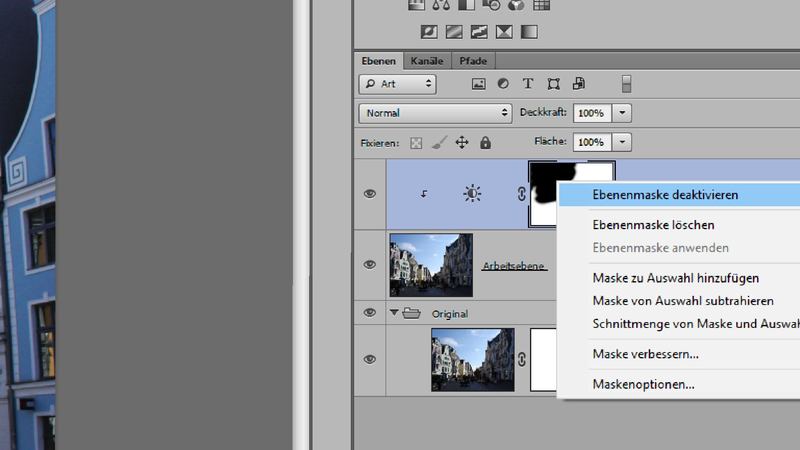The height and width of the screenshot is (450, 800).
Task: Click the lock position move icon
Action: 462,143
